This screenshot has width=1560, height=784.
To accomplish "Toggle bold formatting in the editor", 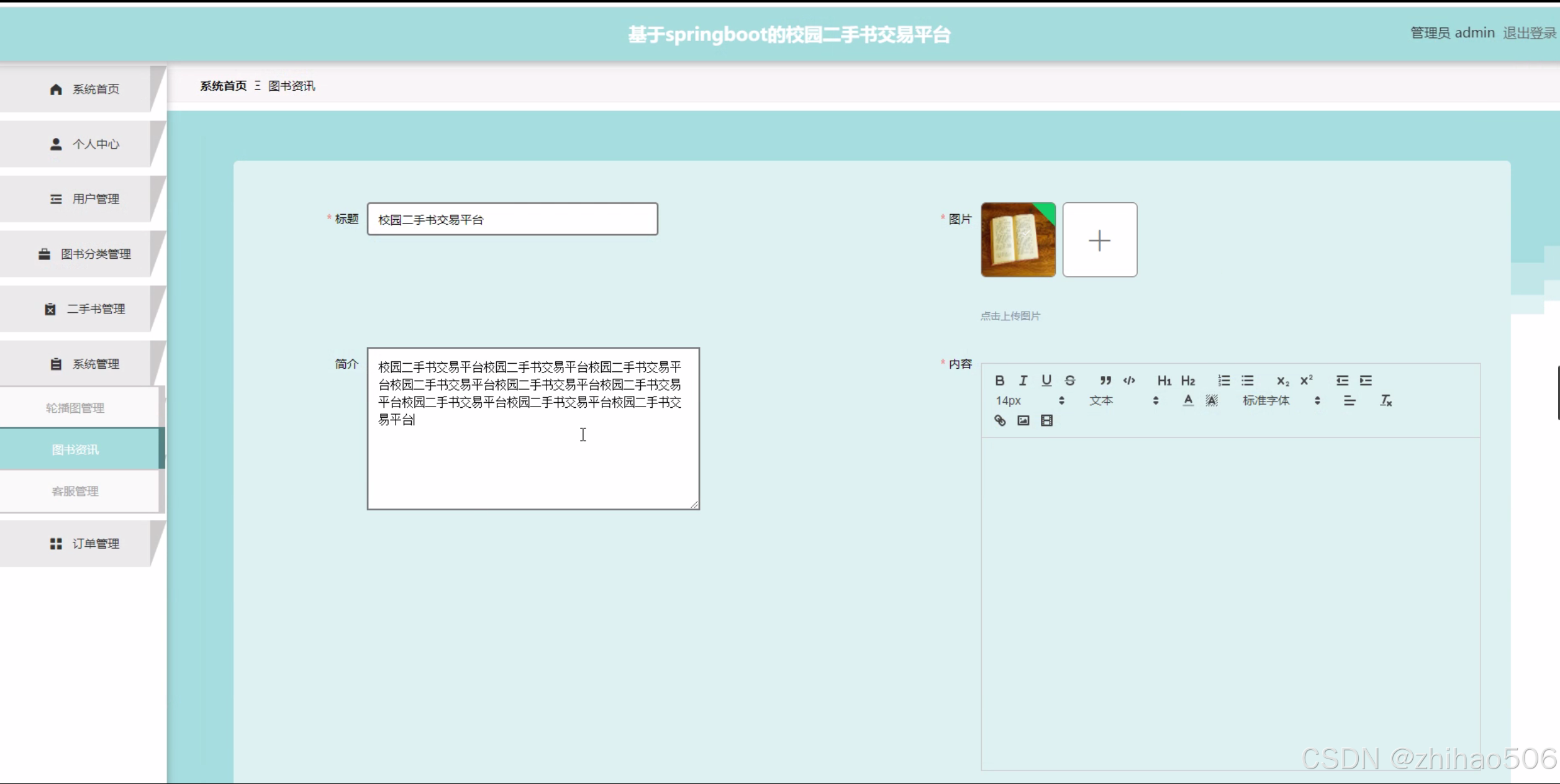I will (x=999, y=381).
